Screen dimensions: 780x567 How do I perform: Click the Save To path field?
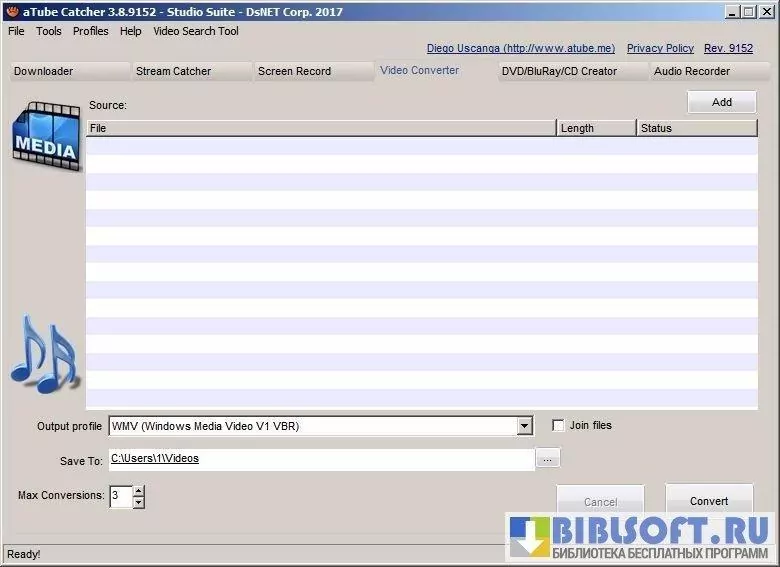[x=320, y=459]
